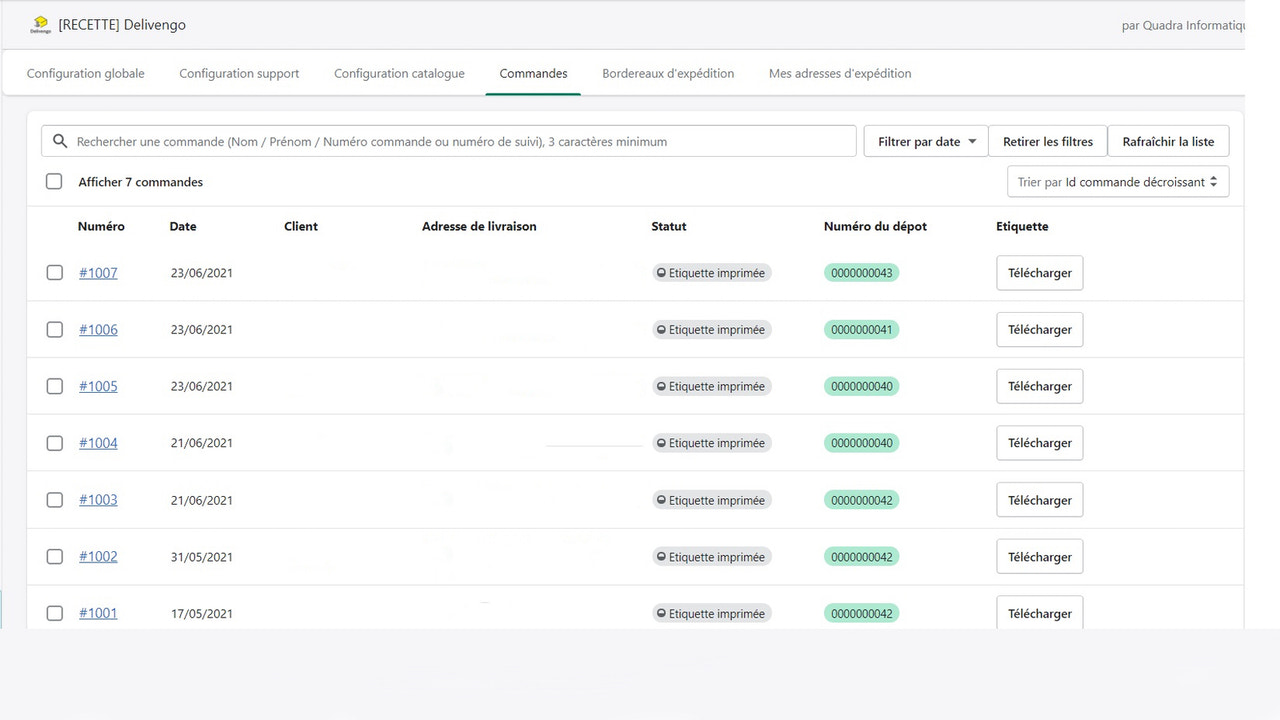Image resolution: width=1280 pixels, height=720 pixels.
Task: Open order link #1002
Action: (x=98, y=557)
